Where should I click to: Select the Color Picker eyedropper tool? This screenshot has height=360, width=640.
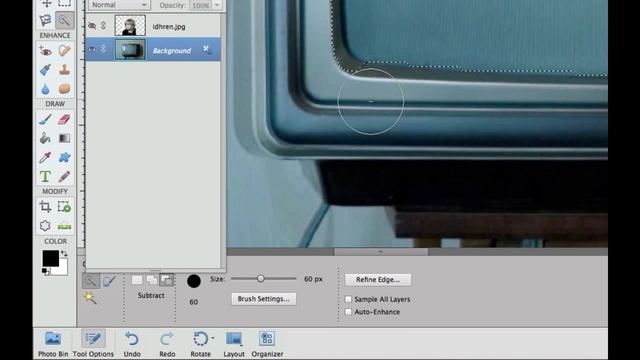(x=46, y=157)
